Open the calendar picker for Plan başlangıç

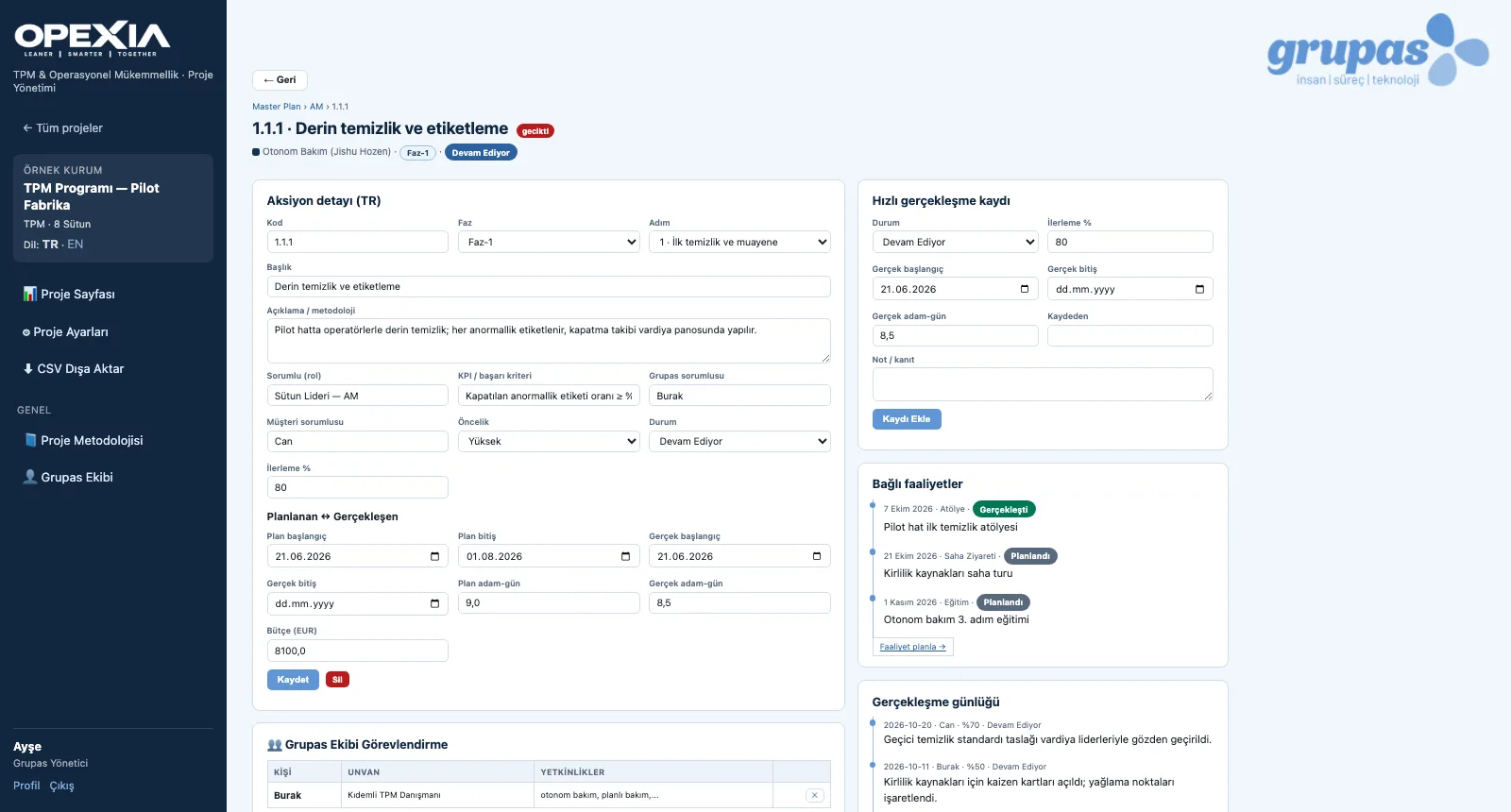coord(434,556)
